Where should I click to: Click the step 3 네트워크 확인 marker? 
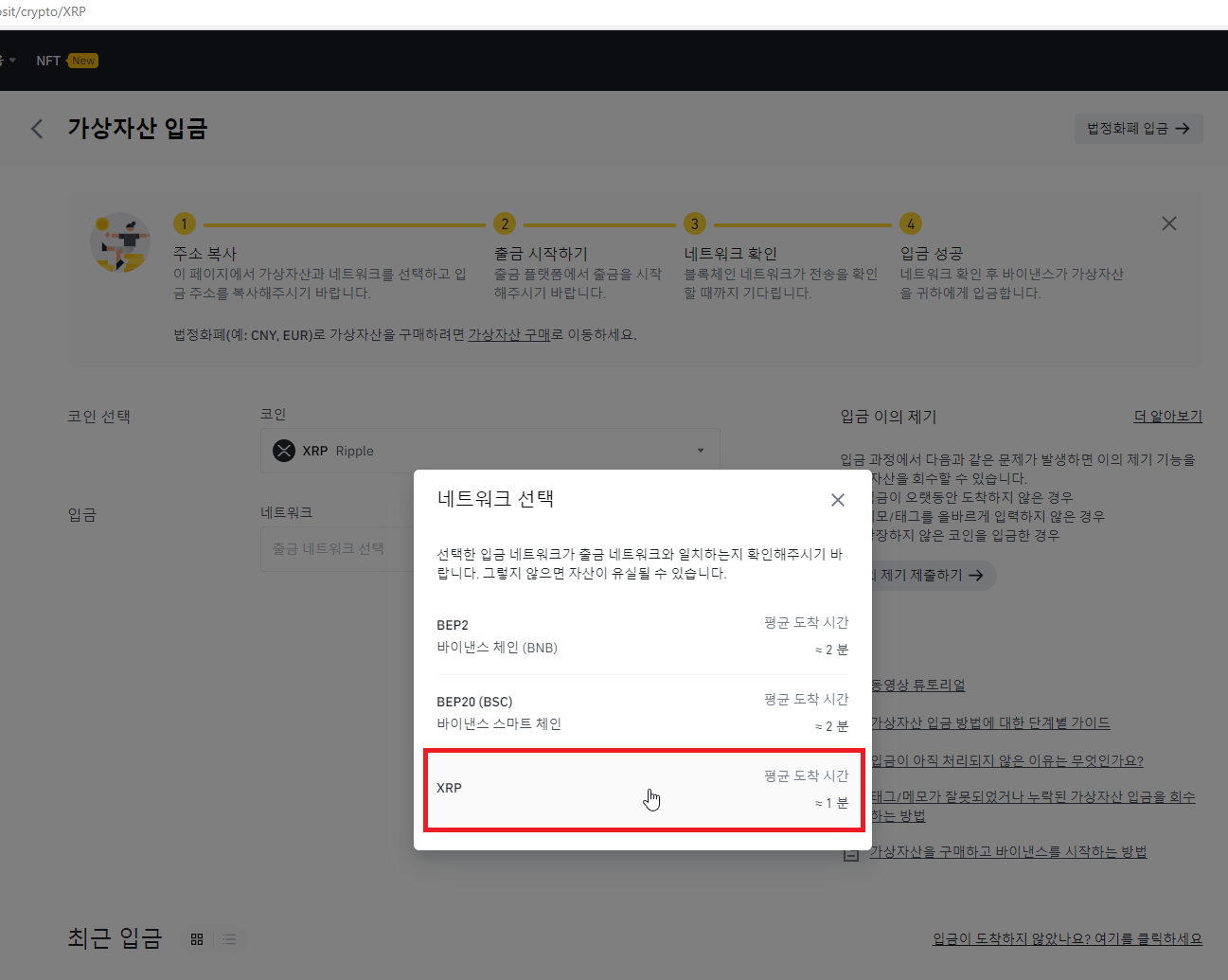tap(695, 223)
